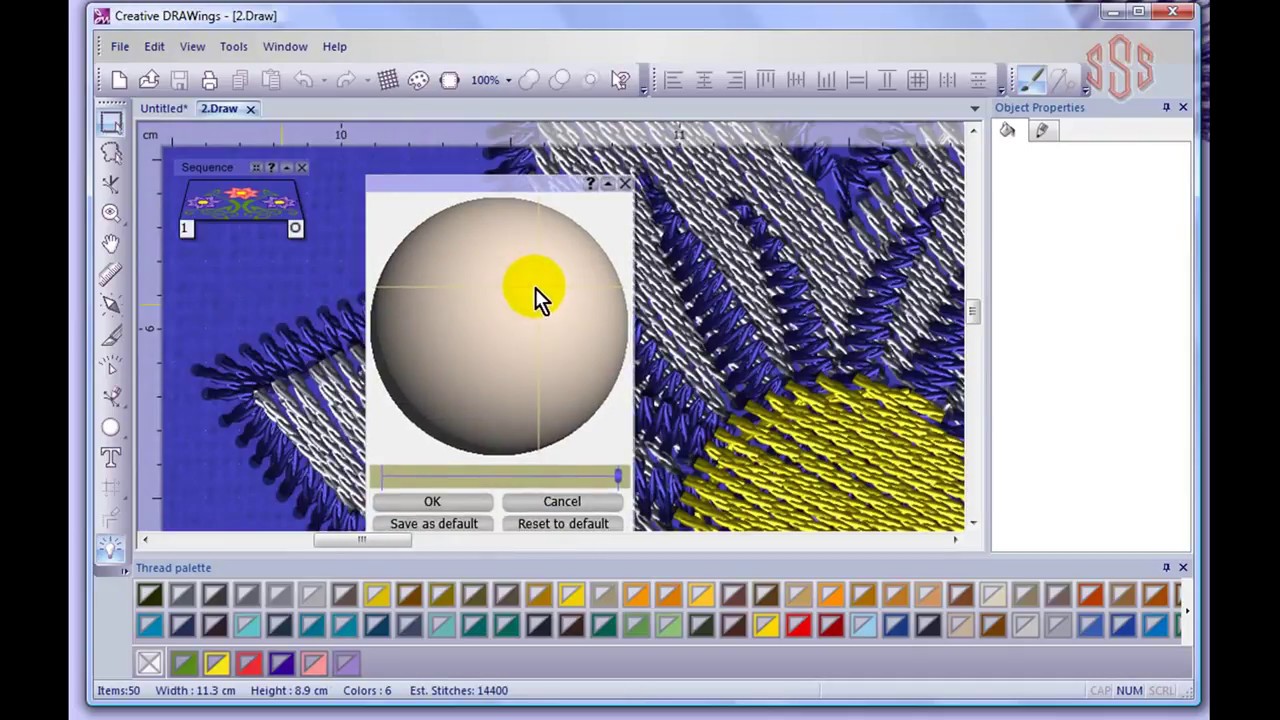Click the align left icon
The image size is (1280, 720).
[673, 80]
